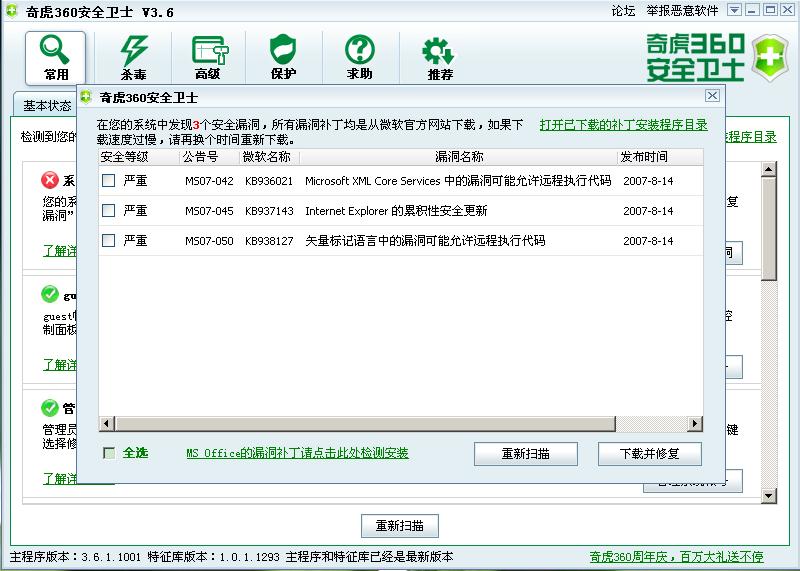Open 了解详情 link under guest item
Screen dimensions: 800x571
click(59, 364)
